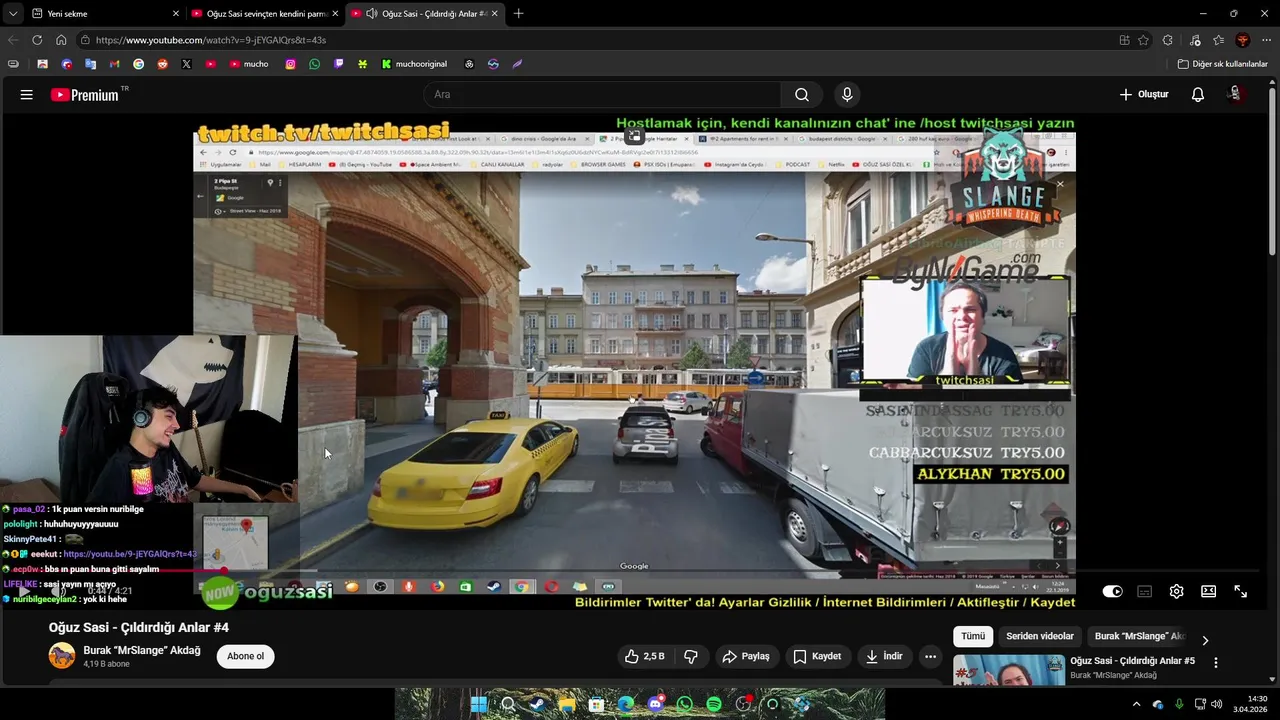1280x720 pixels.
Task: Open Burak “MrSlange” Akdağ channel link
Action: [142, 651]
